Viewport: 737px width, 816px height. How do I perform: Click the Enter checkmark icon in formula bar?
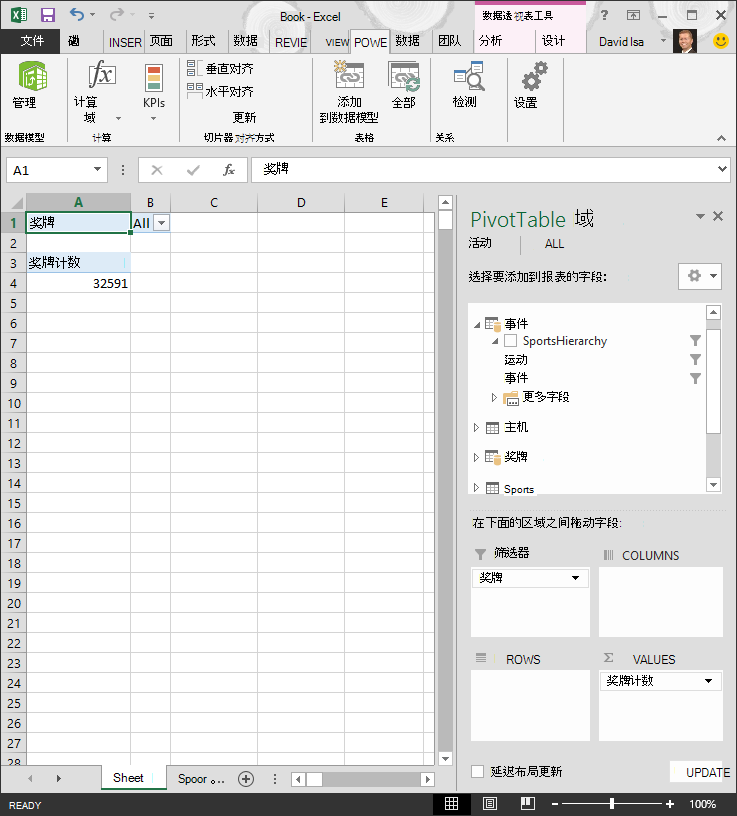(193, 170)
